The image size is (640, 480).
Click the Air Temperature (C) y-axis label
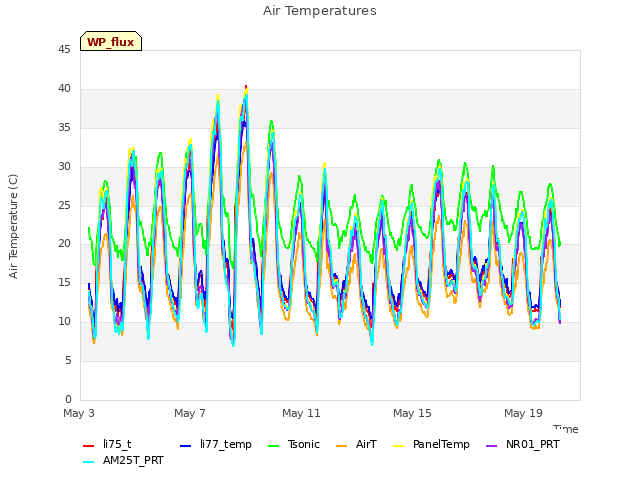coord(13,227)
